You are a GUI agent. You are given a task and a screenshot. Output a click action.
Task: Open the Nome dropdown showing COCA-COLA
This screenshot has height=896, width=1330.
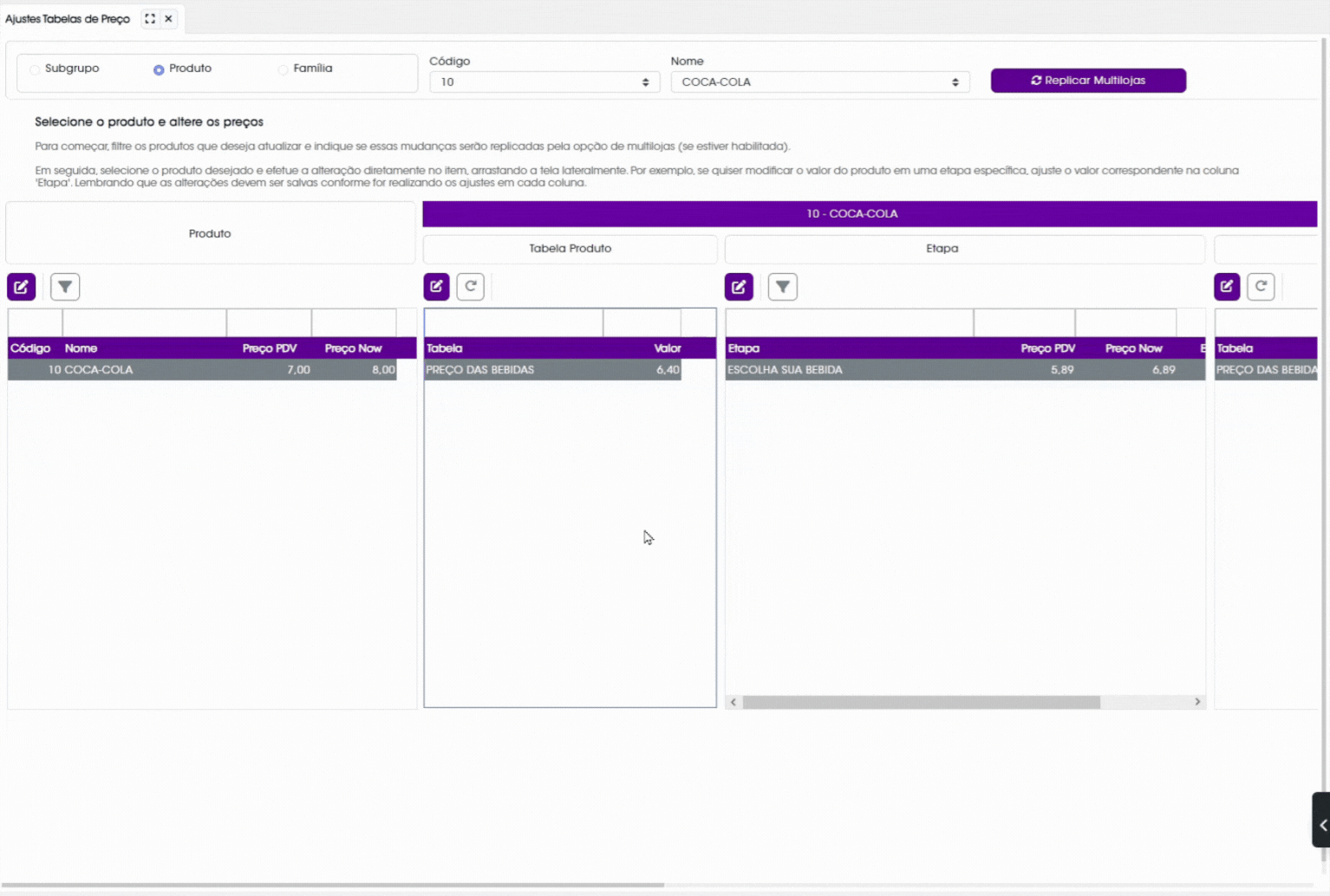(820, 82)
